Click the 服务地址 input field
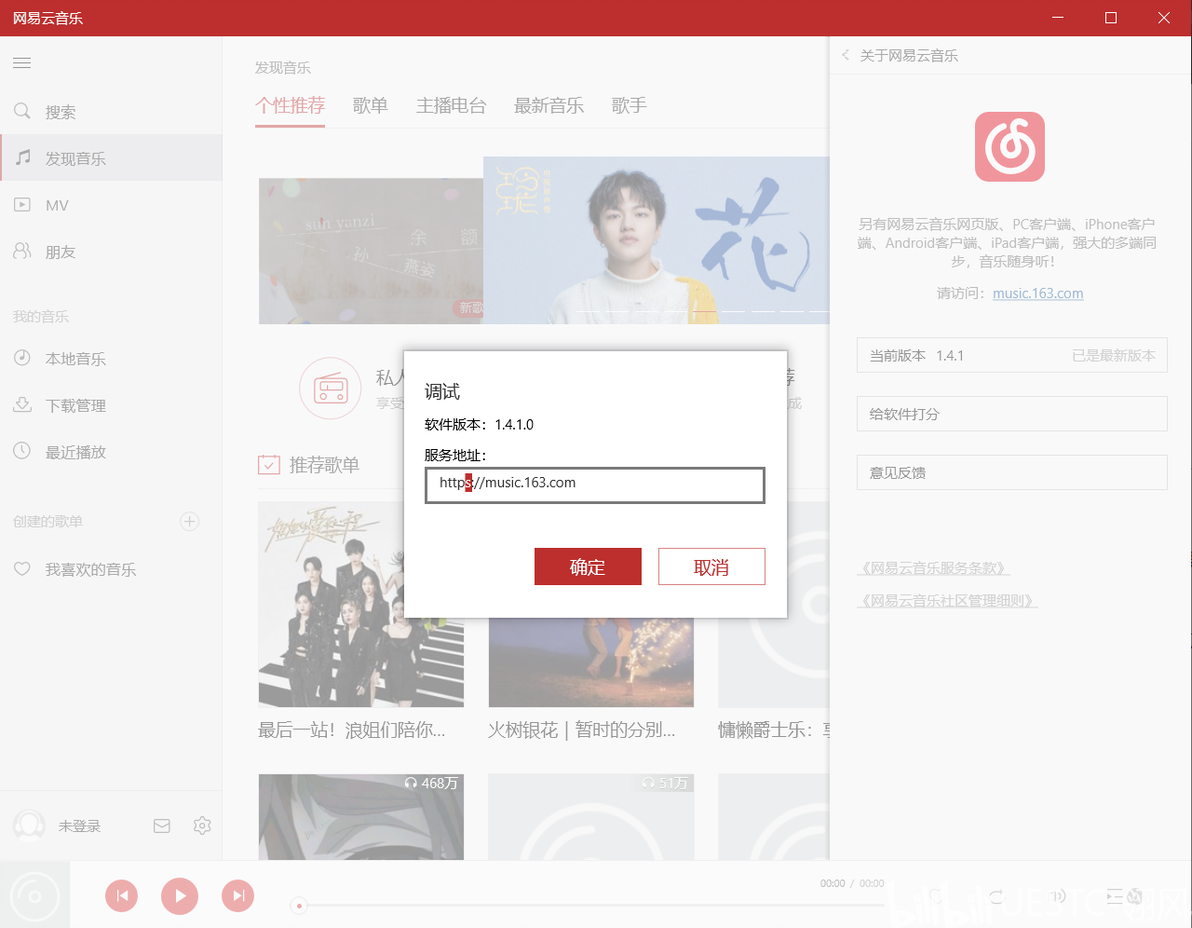 click(594, 485)
